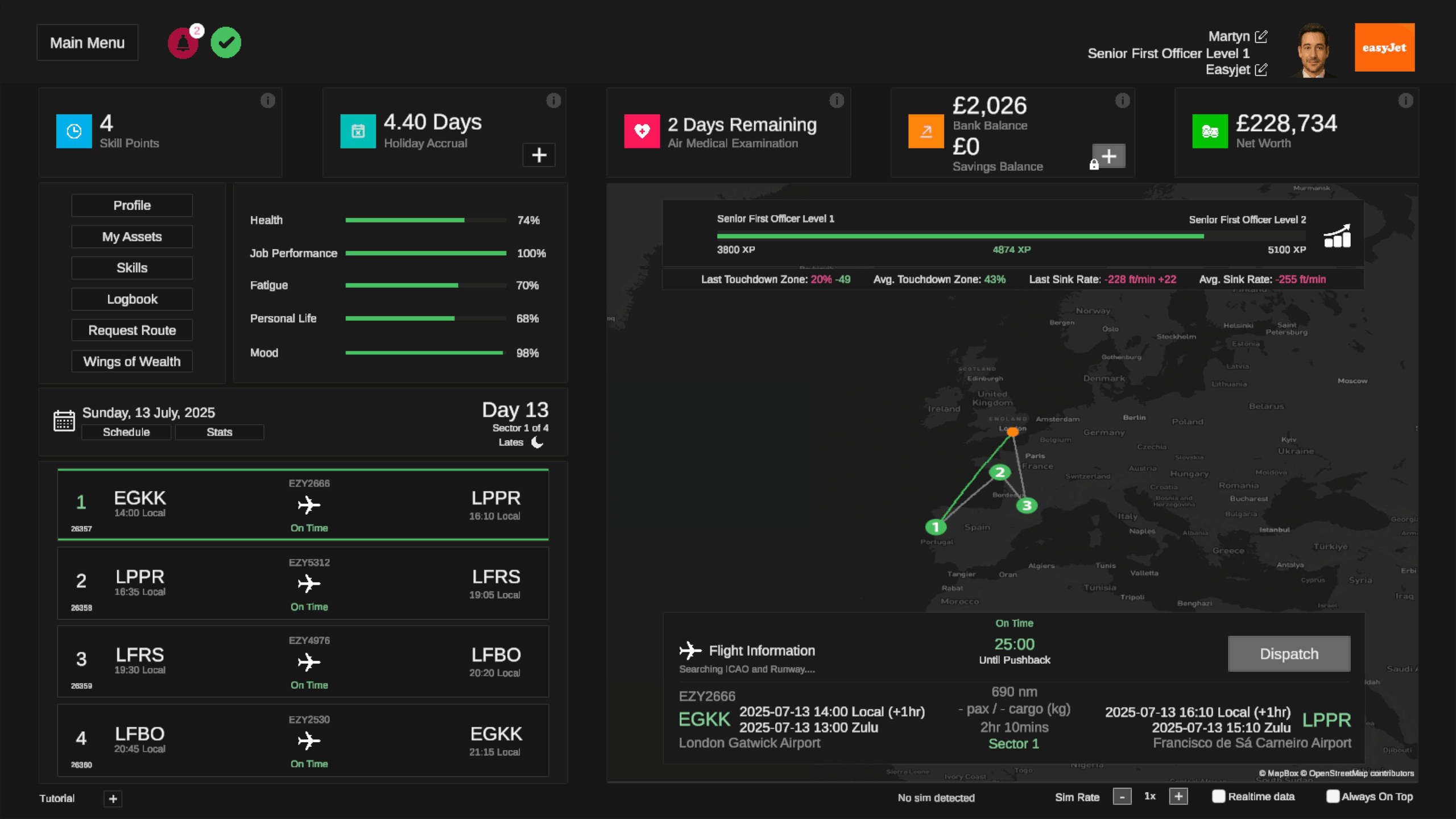This screenshot has height=819, width=1456.
Task: Open the red notifications bell icon
Action: [183, 43]
